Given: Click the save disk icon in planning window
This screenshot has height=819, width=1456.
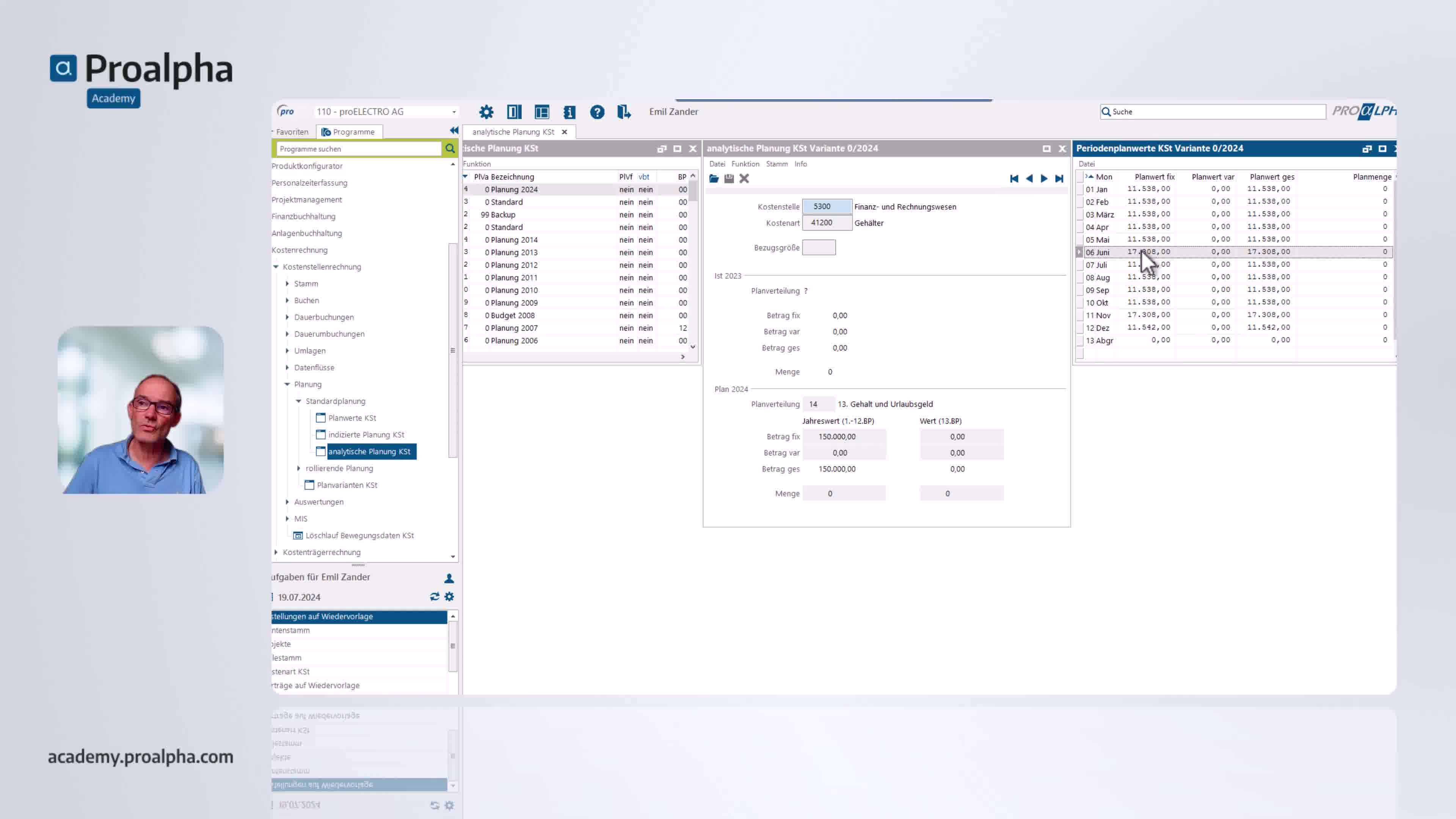Looking at the screenshot, I should coord(729,179).
